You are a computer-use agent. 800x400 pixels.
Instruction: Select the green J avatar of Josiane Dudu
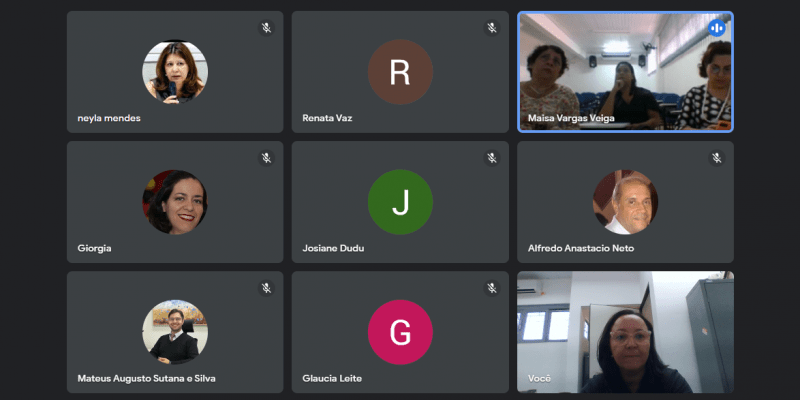tap(401, 202)
